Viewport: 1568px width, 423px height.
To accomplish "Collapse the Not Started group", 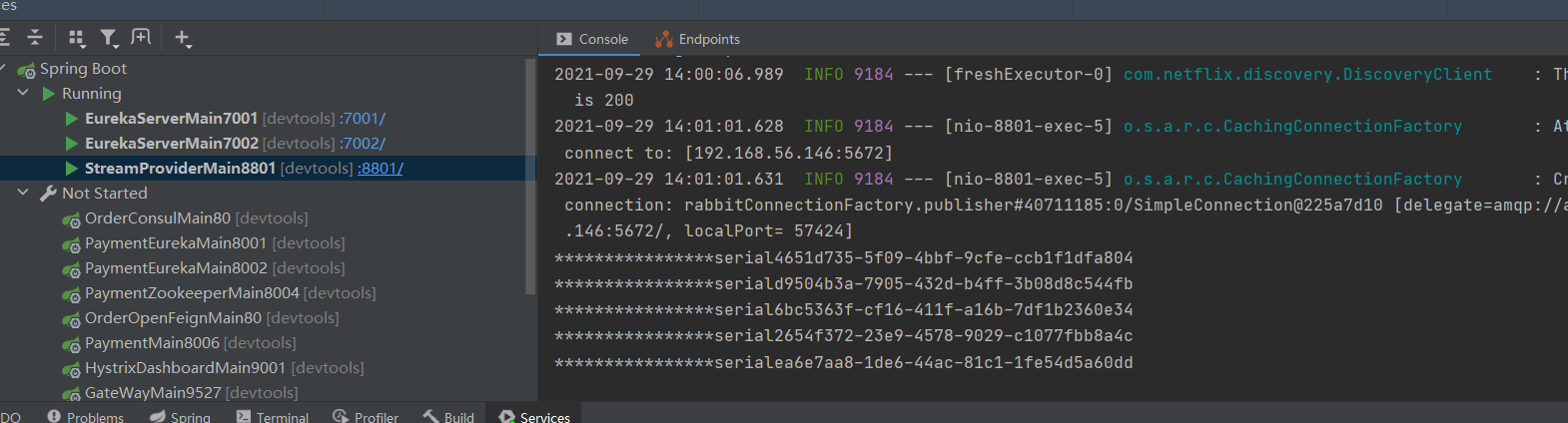I will coord(23,193).
